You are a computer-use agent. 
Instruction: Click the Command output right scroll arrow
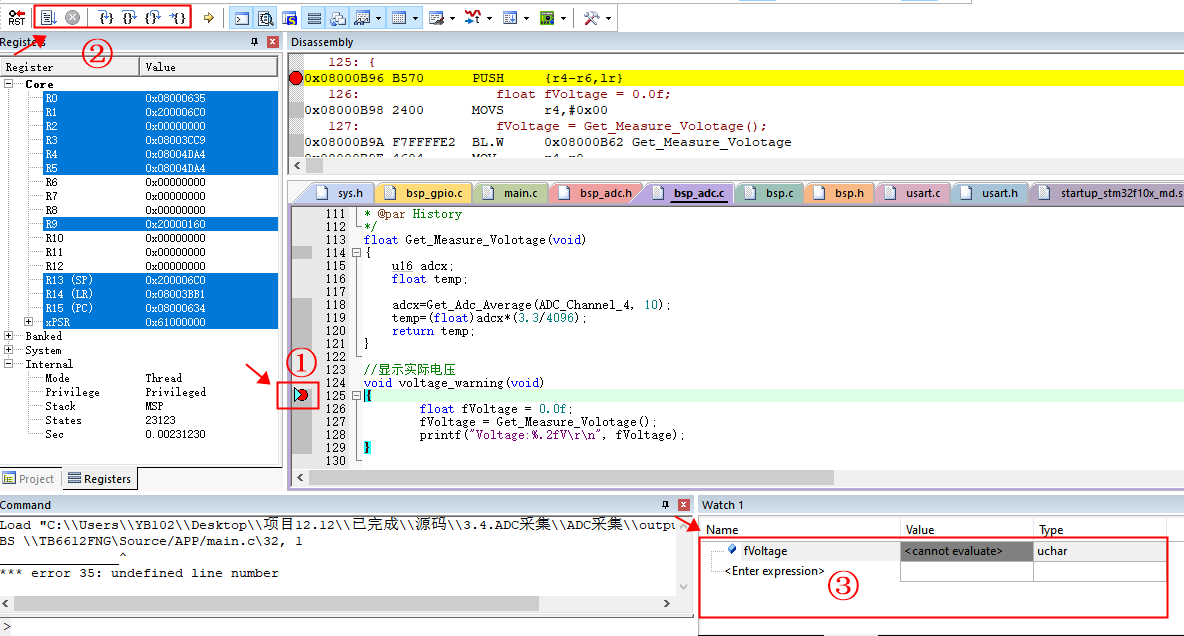click(x=667, y=604)
